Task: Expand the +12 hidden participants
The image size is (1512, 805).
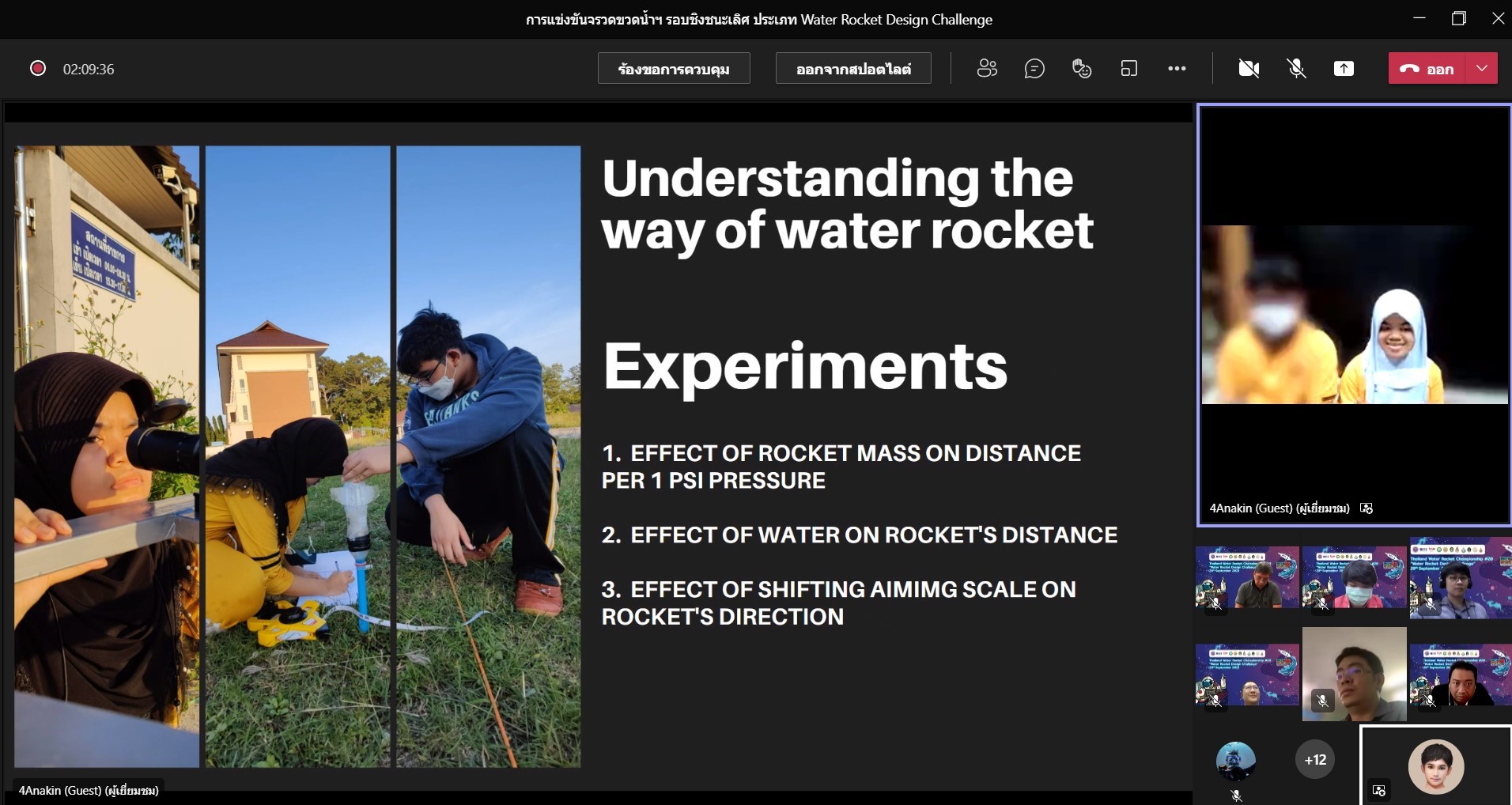Action: tap(1315, 760)
